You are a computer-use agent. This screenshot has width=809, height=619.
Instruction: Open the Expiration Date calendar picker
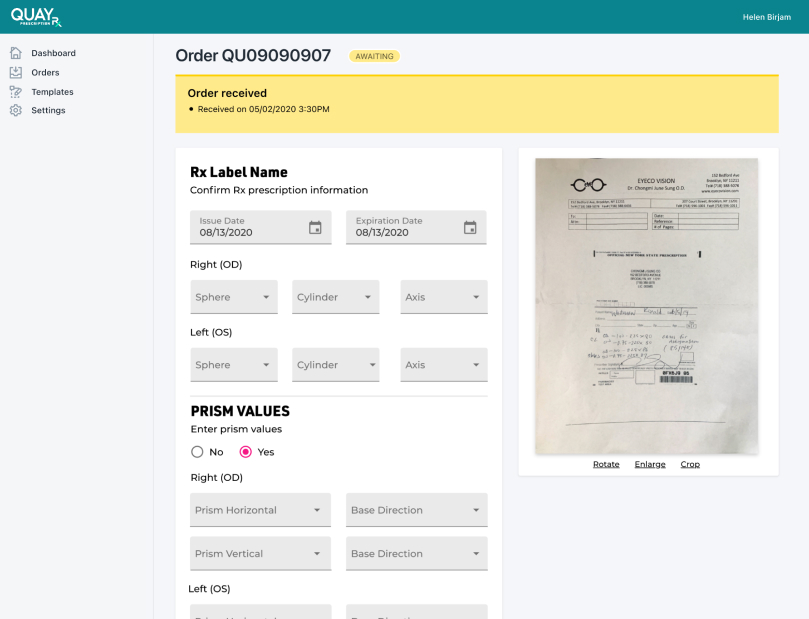tap(470, 227)
